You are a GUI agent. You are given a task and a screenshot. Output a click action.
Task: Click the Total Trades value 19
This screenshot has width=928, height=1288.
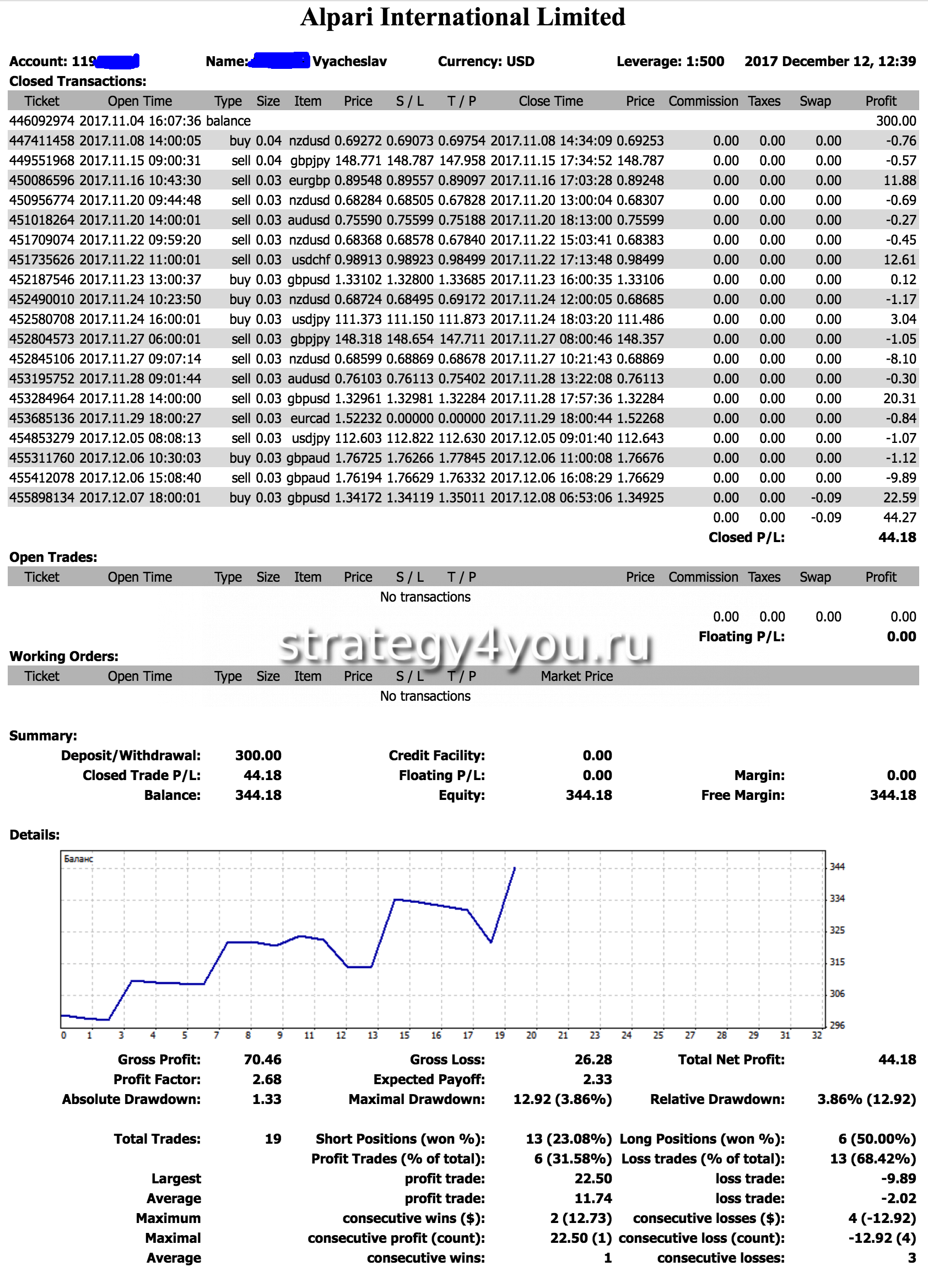click(x=273, y=1139)
